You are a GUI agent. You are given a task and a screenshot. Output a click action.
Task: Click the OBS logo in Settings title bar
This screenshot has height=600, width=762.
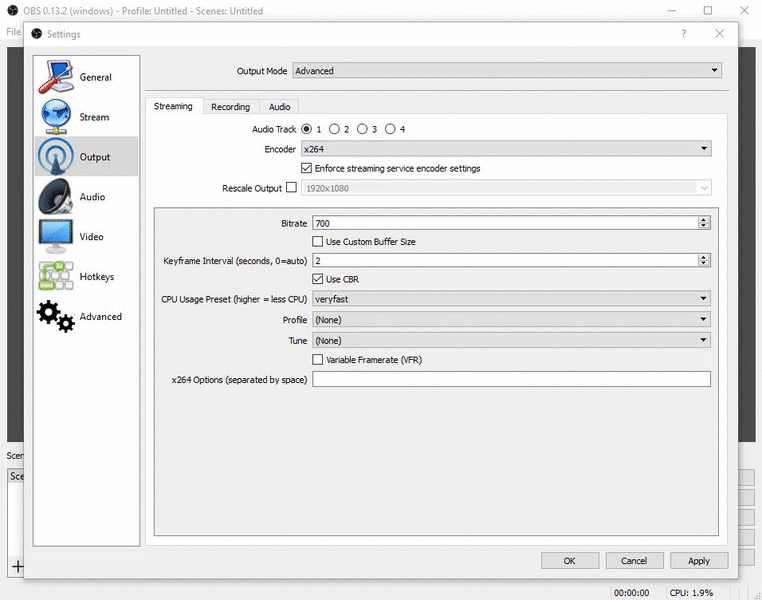click(x=36, y=34)
